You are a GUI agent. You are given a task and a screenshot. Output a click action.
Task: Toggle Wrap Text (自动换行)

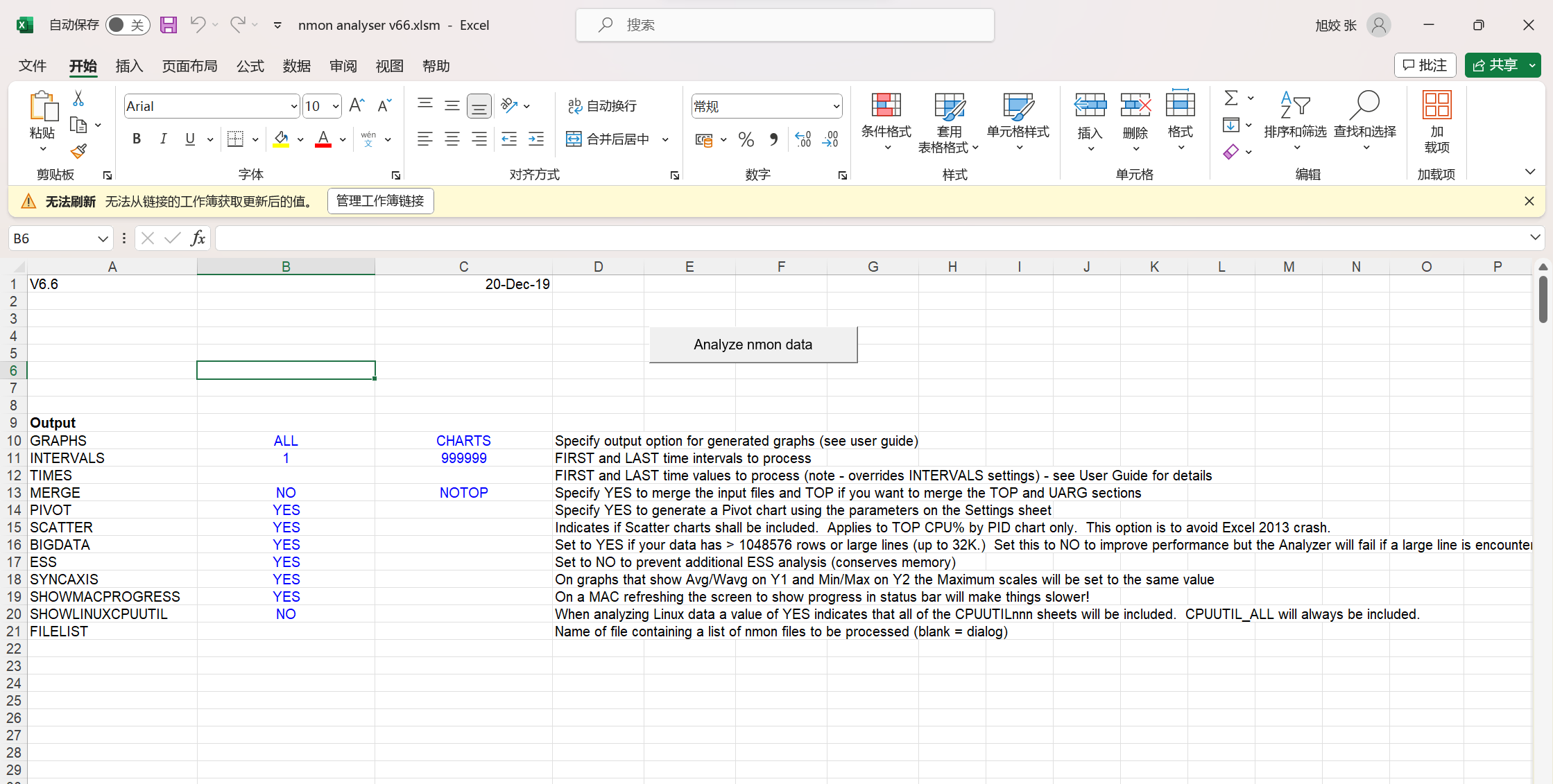tap(602, 105)
